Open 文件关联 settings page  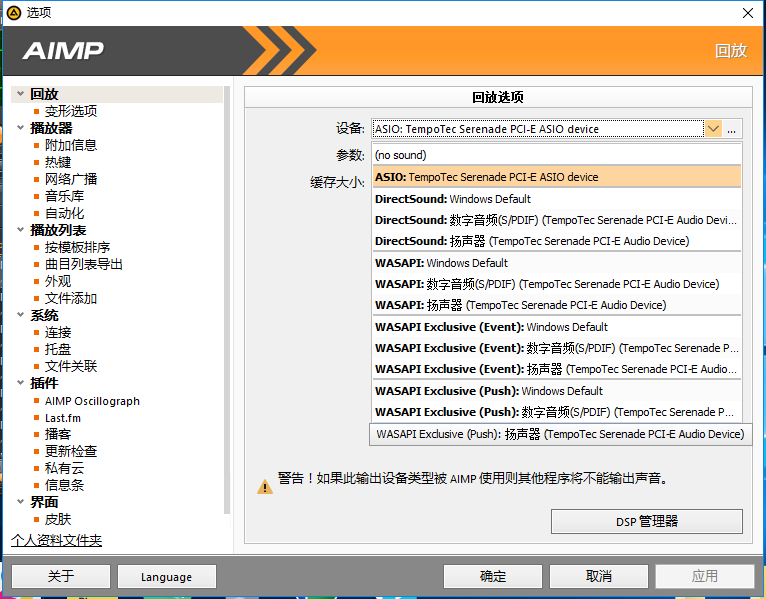(71, 366)
